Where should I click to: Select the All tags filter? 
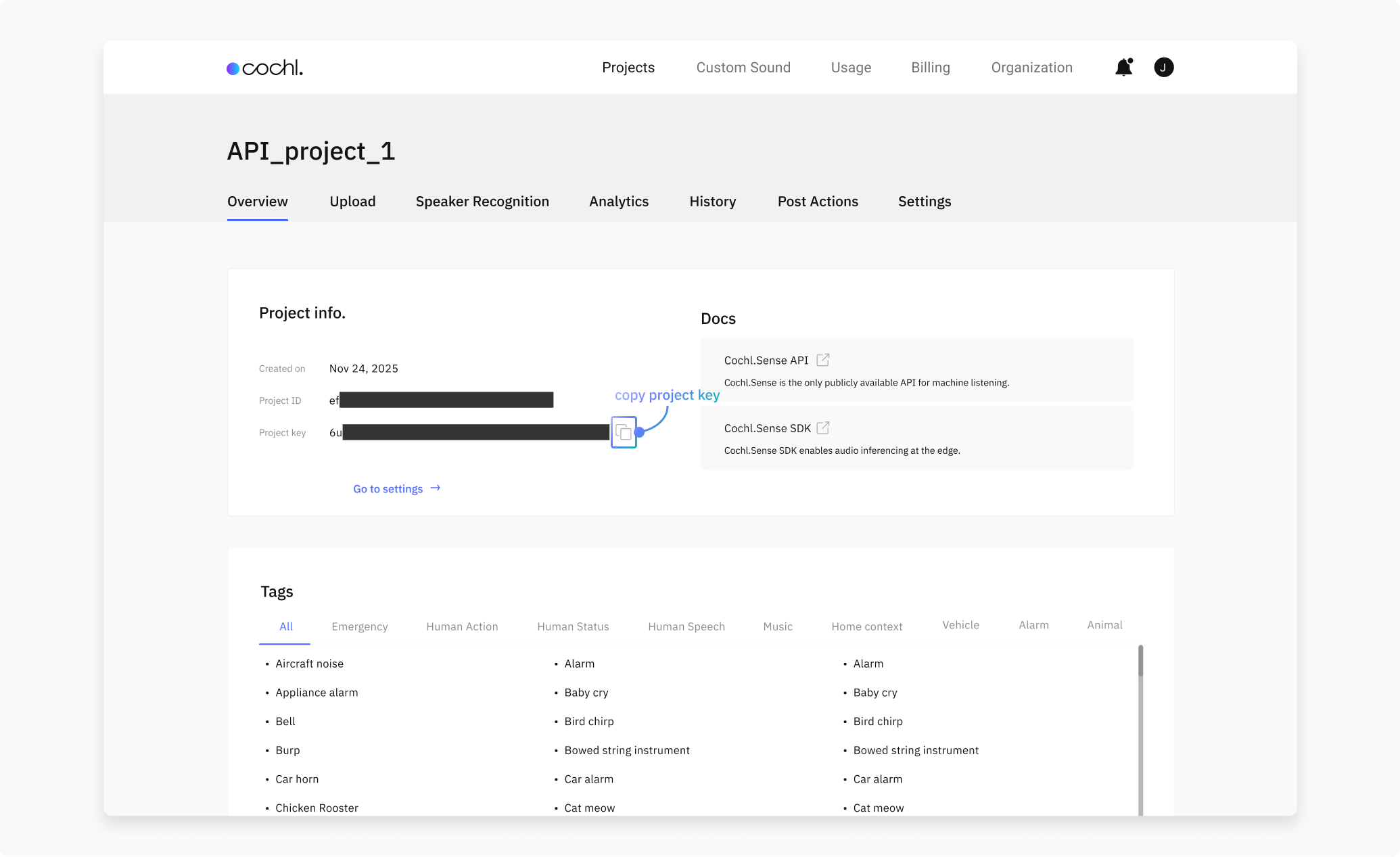[286, 626]
